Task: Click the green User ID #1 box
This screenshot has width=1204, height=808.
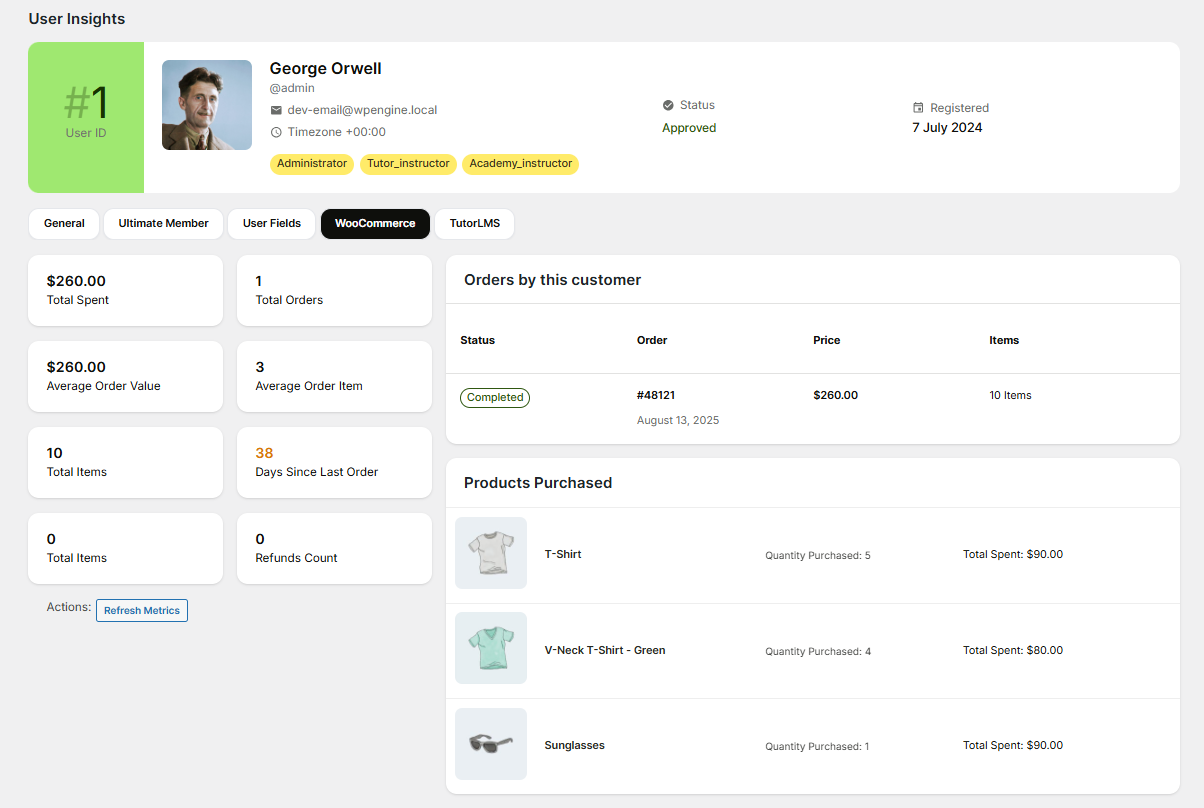Action: point(86,117)
